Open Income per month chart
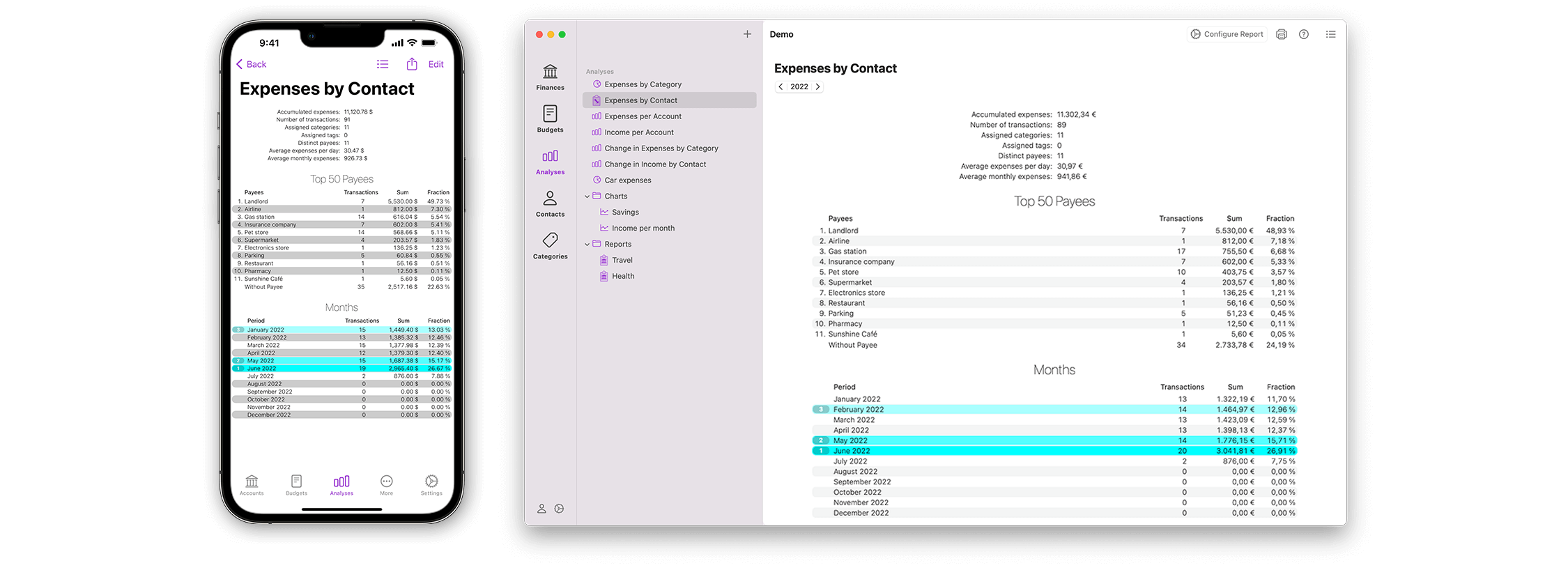1568x570 pixels. (x=669, y=229)
